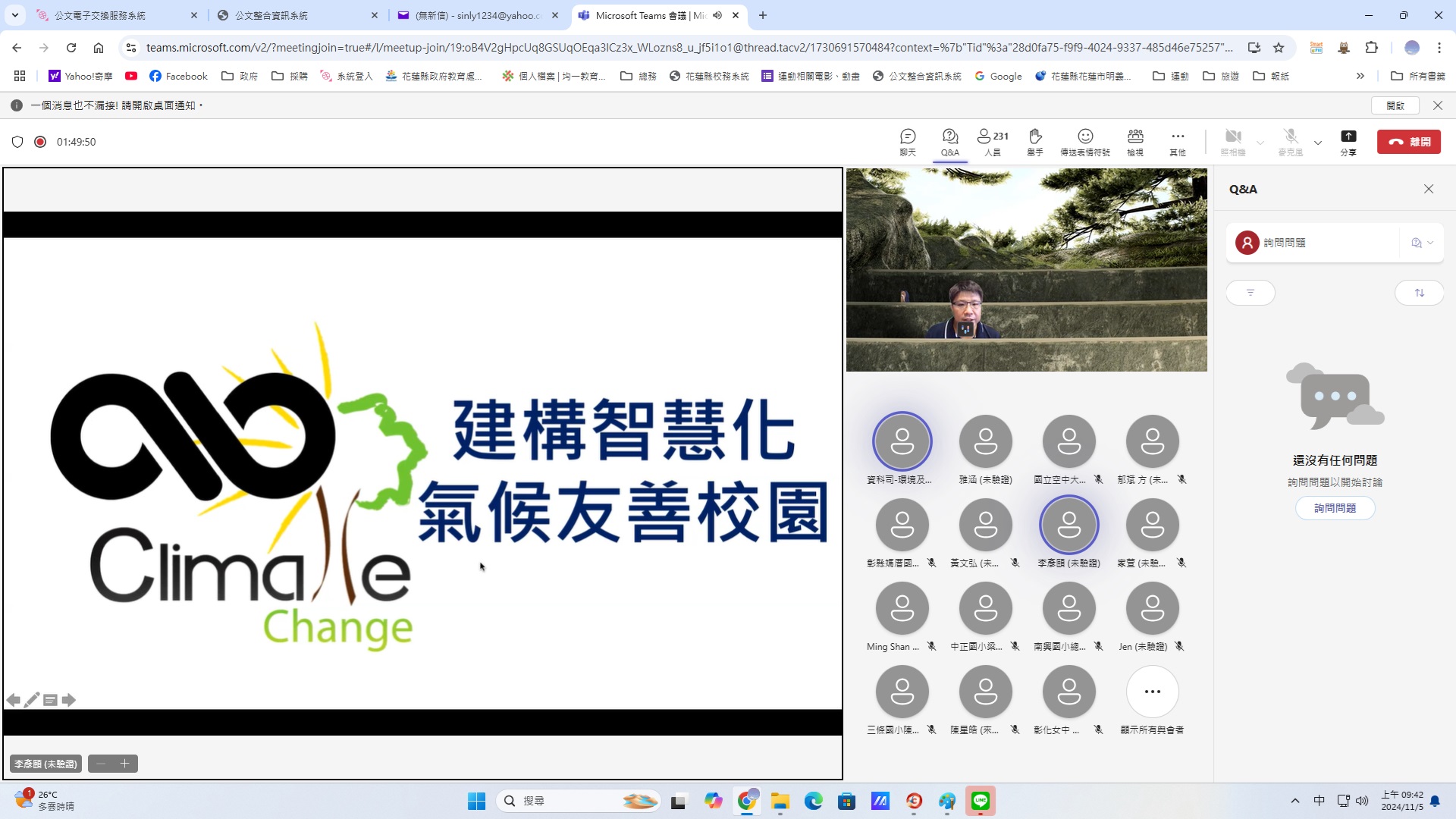Click the slide pen annotation icon
The height and width of the screenshot is (819, 1456).
coord(31,700)
